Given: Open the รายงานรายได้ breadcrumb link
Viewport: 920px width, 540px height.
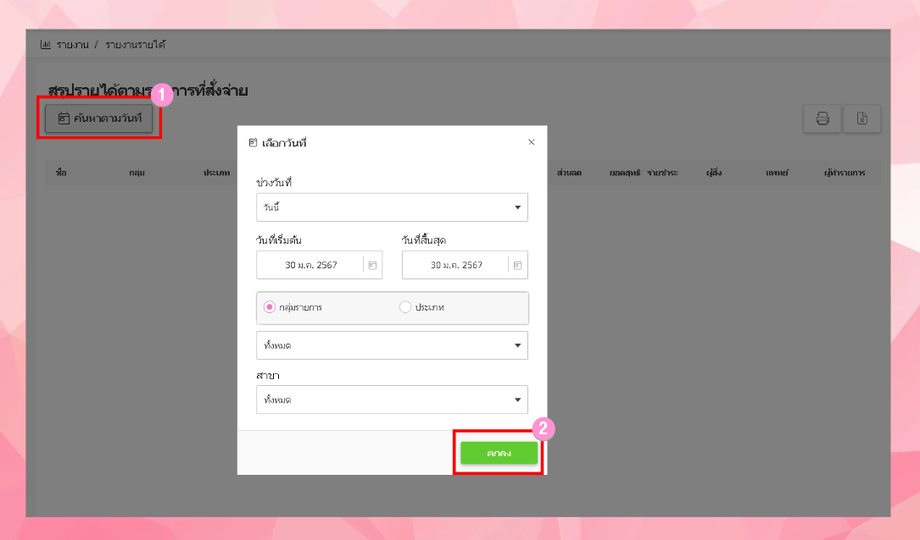Looking at the screenshot, I should [135, 45].
